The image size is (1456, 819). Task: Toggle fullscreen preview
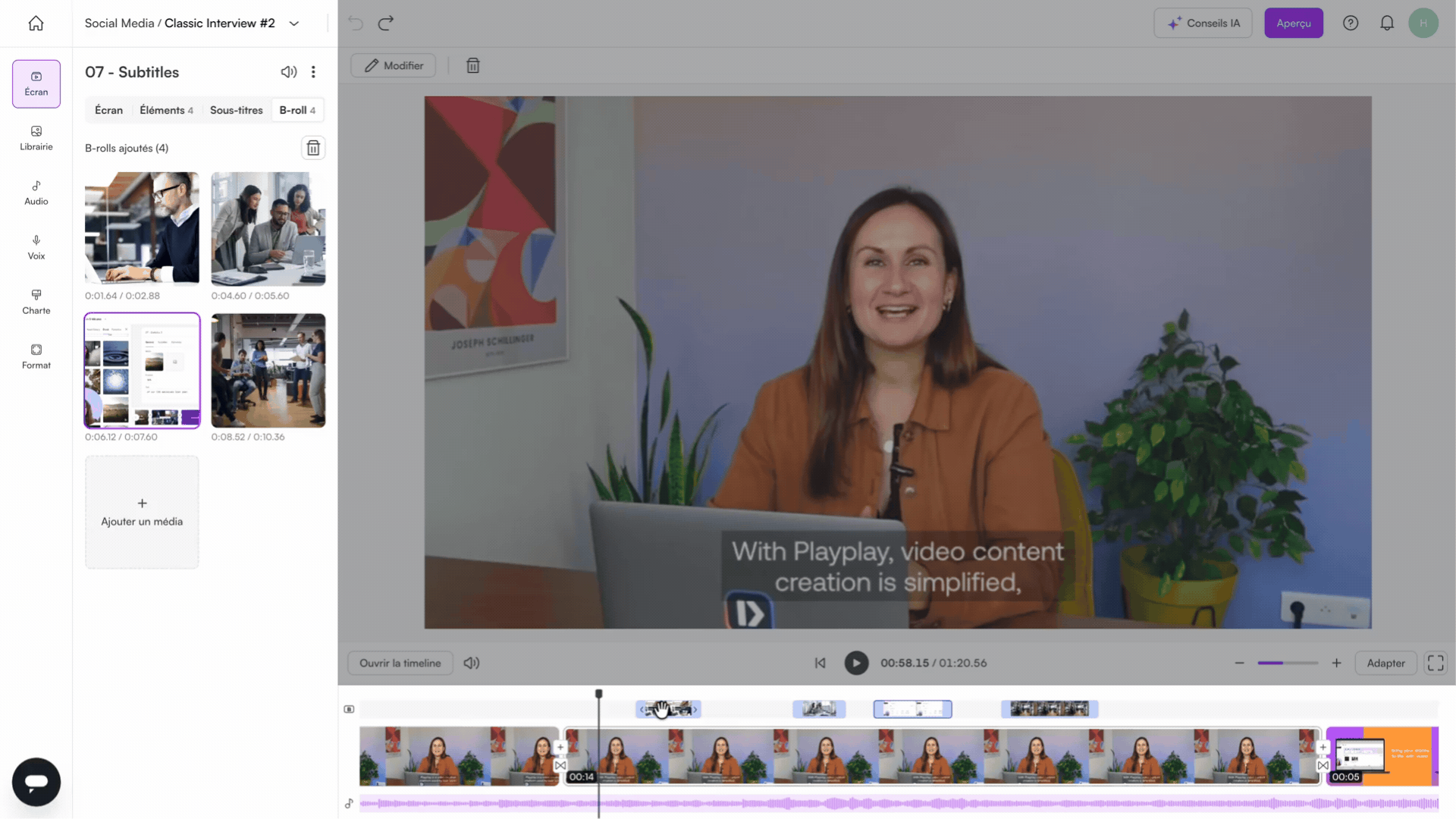click(1436, 663)
